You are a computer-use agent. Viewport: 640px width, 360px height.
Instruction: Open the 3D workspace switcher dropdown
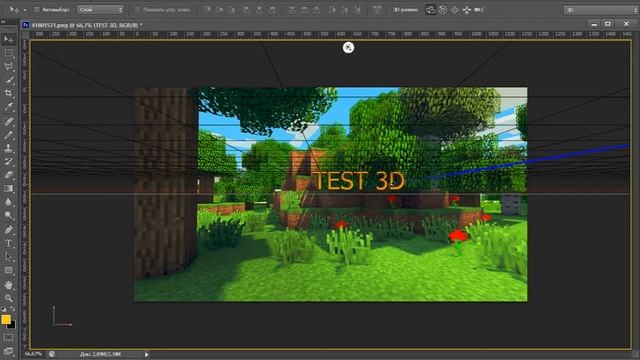pyautogui.click(x=602, y=10)
